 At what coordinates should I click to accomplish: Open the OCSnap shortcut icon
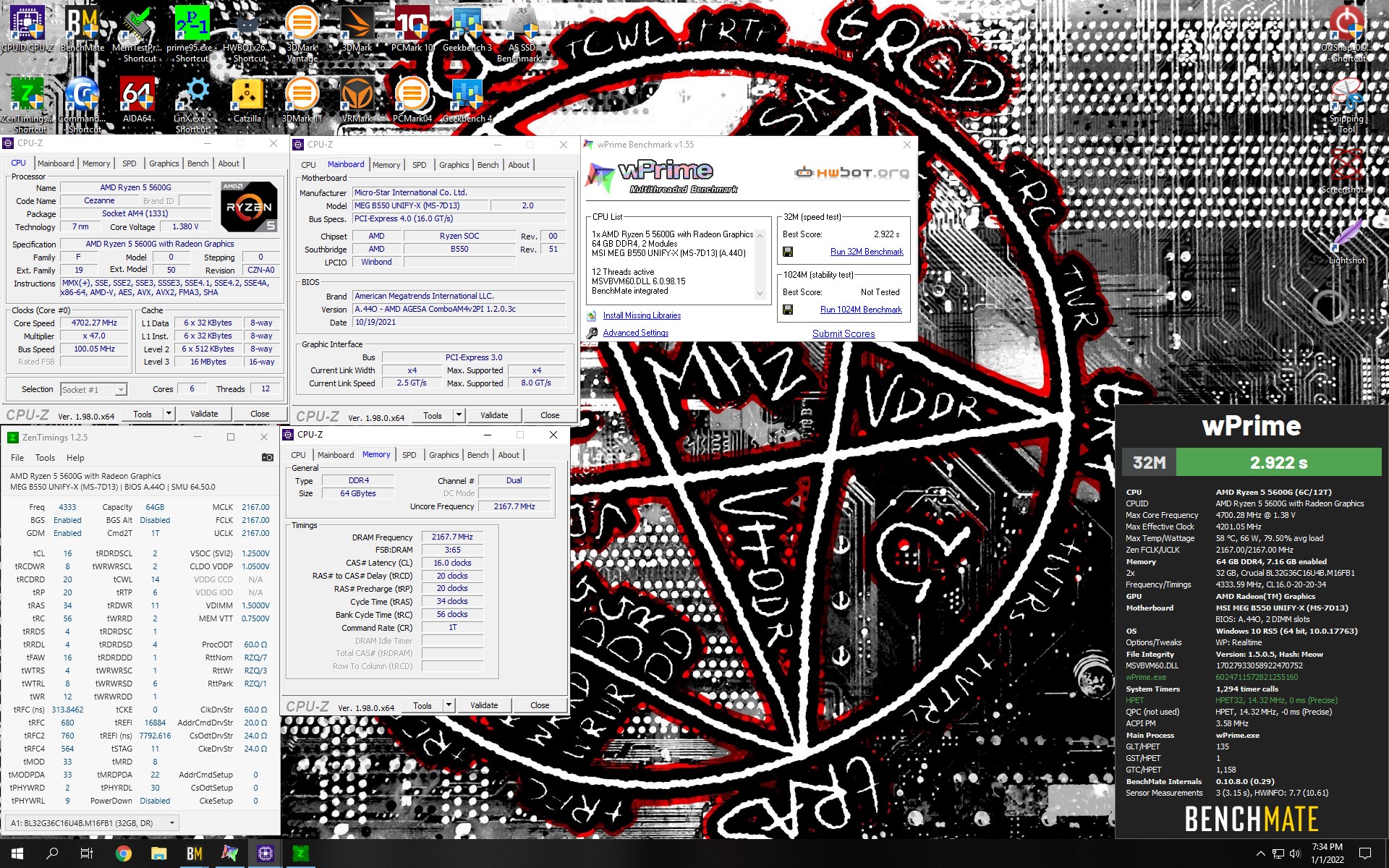point(1347,34)
